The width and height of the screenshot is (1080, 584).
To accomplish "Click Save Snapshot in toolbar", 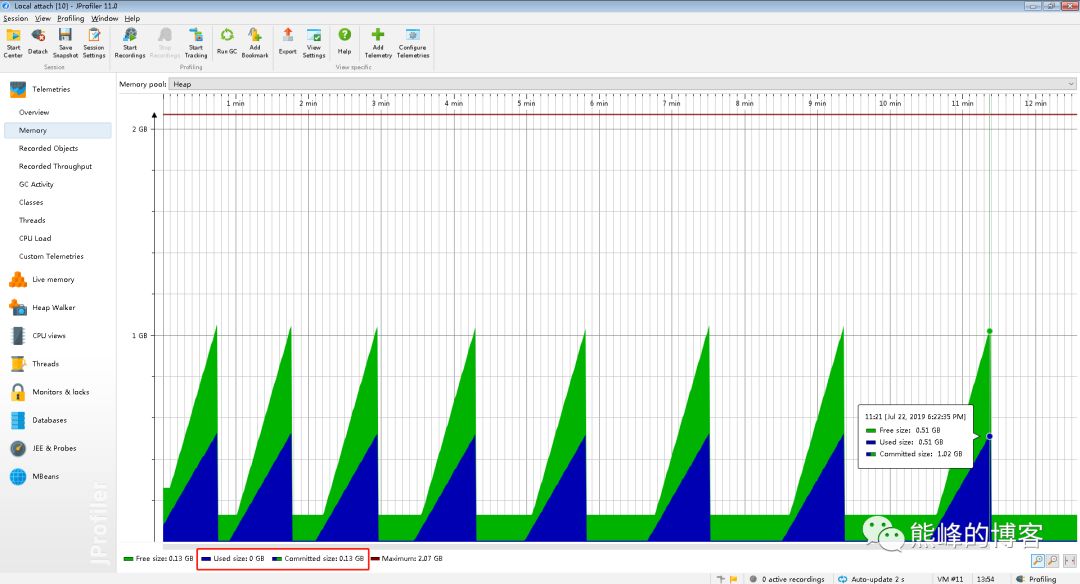I will tap(65, 43).
